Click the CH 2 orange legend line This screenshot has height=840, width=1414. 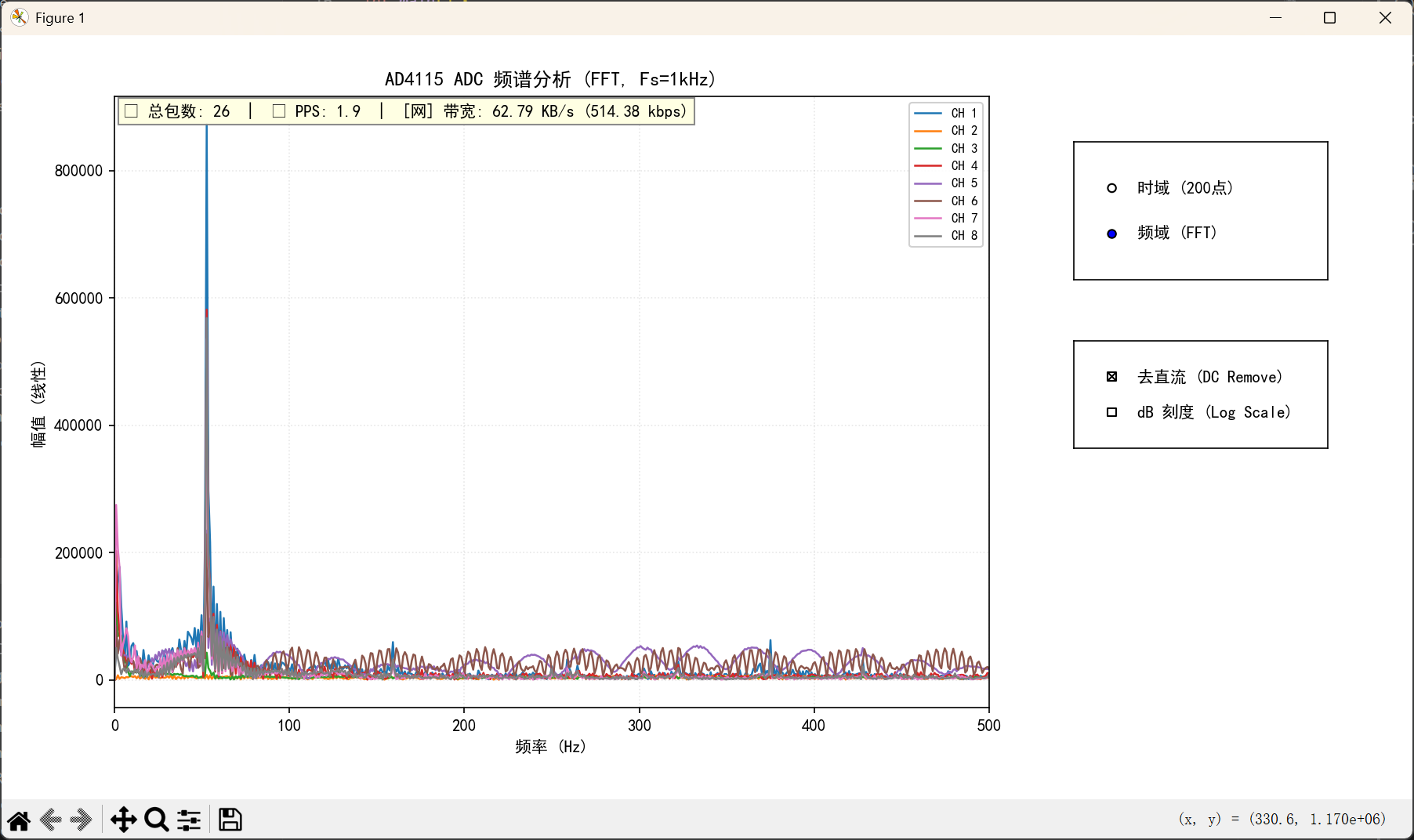pos(928,131)
